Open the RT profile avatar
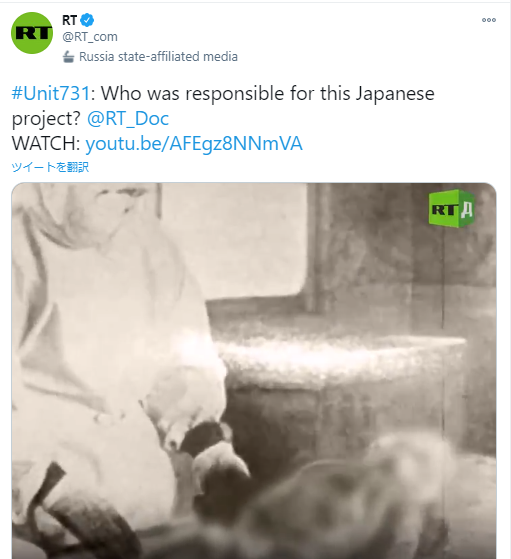The height and width of the screenshot is (559, 511). [x=32, y=33]
